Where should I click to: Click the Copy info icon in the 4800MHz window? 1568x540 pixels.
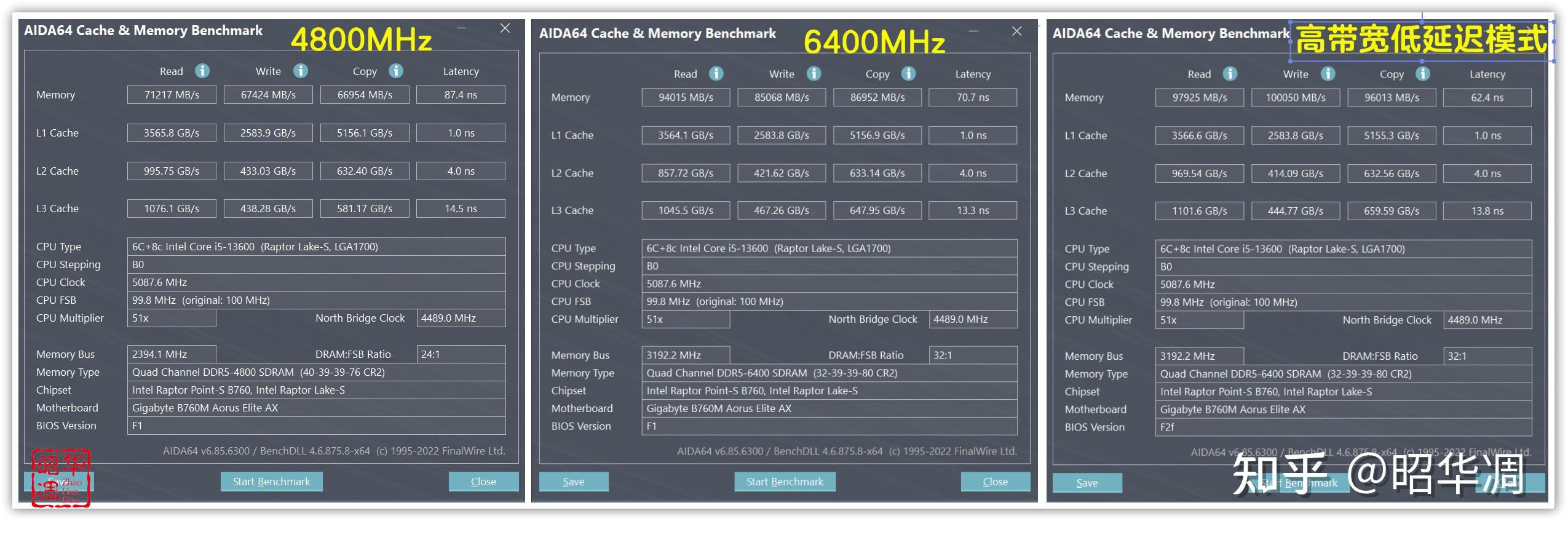pos(396,71)
